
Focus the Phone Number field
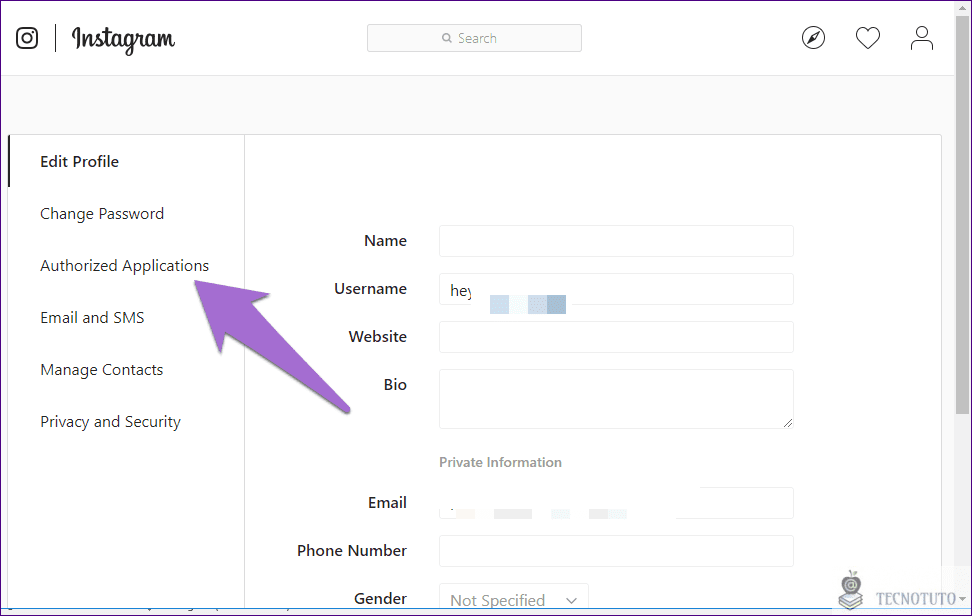coord(616,551)
